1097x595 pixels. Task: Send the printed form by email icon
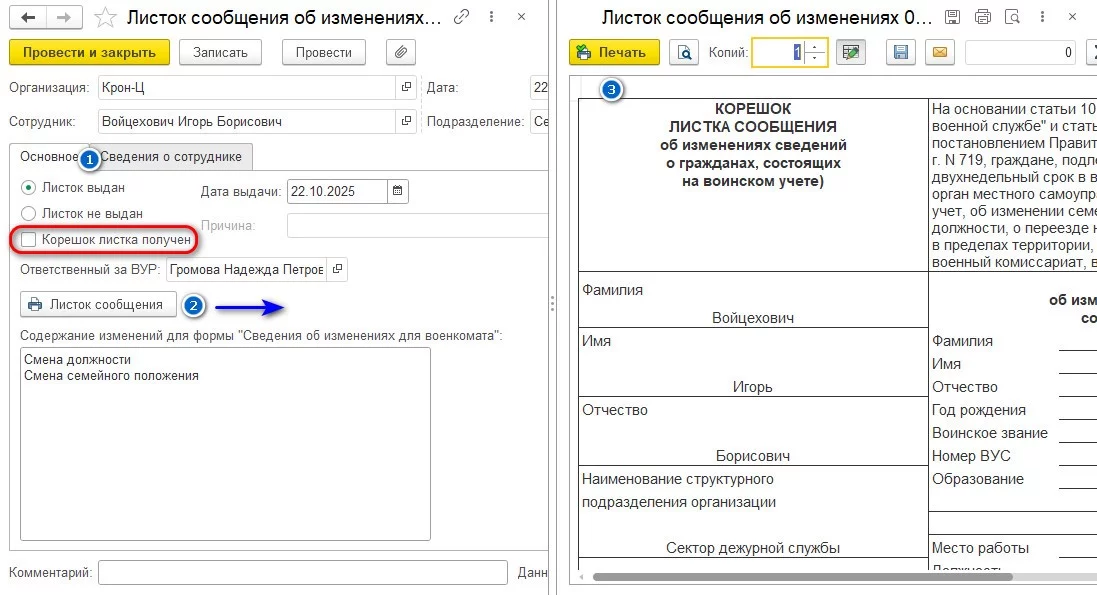coord(940,52)
